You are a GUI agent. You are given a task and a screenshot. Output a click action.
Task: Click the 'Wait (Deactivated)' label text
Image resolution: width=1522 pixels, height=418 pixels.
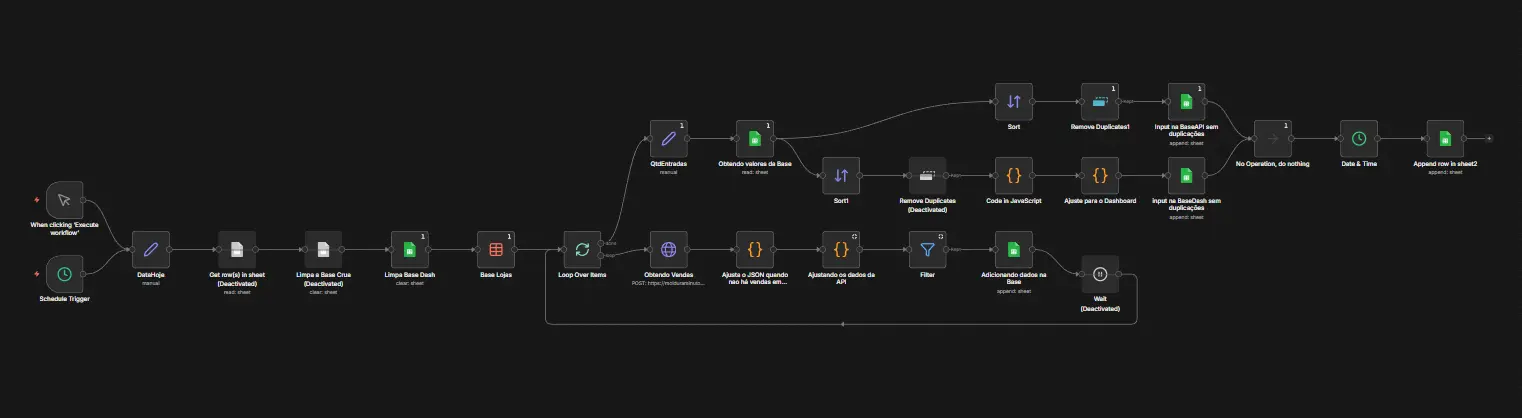(1100, 303)
